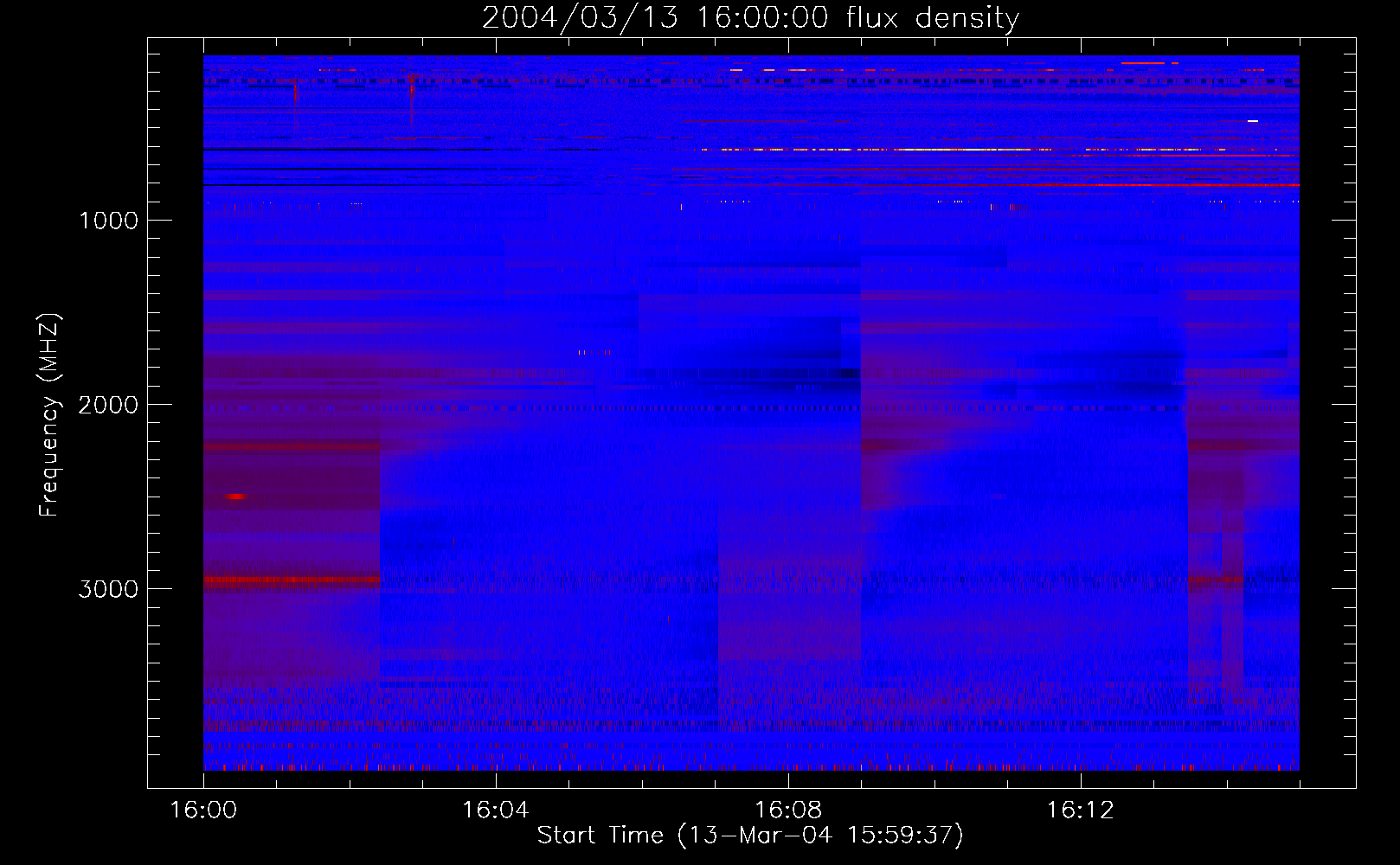Click the plot title '2004/03/13 16:00:00 flux density'
The width and height of the screenshot is (1400, 865).
pos(750,17)
